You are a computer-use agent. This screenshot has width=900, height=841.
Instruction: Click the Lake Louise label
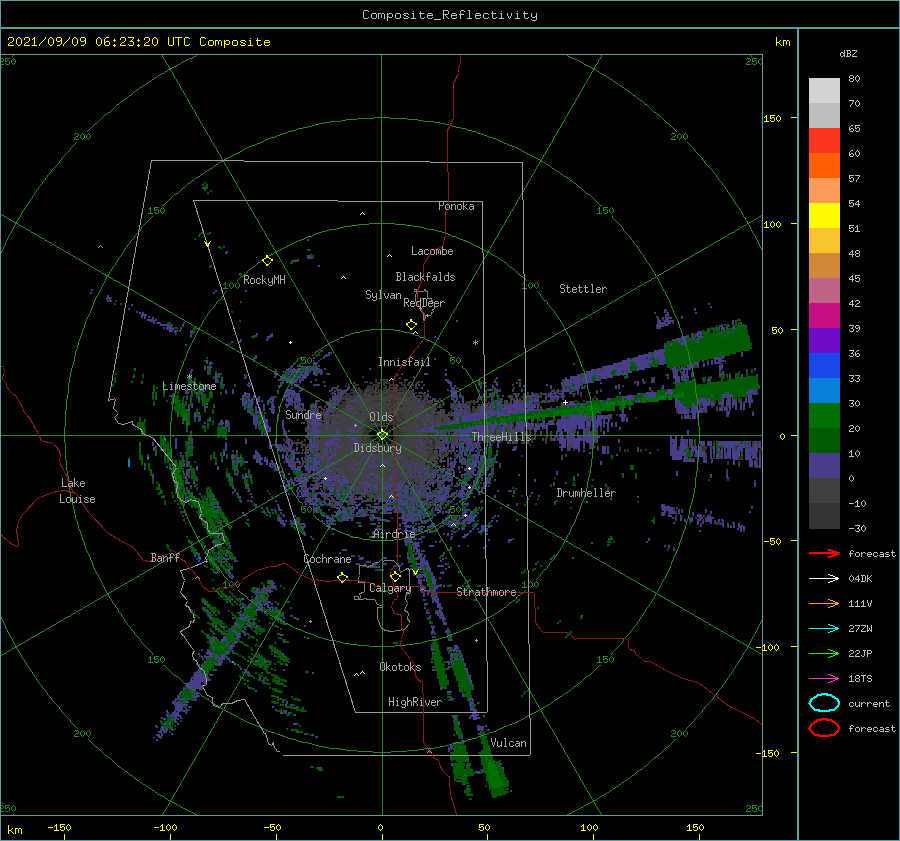coord(77,491)
